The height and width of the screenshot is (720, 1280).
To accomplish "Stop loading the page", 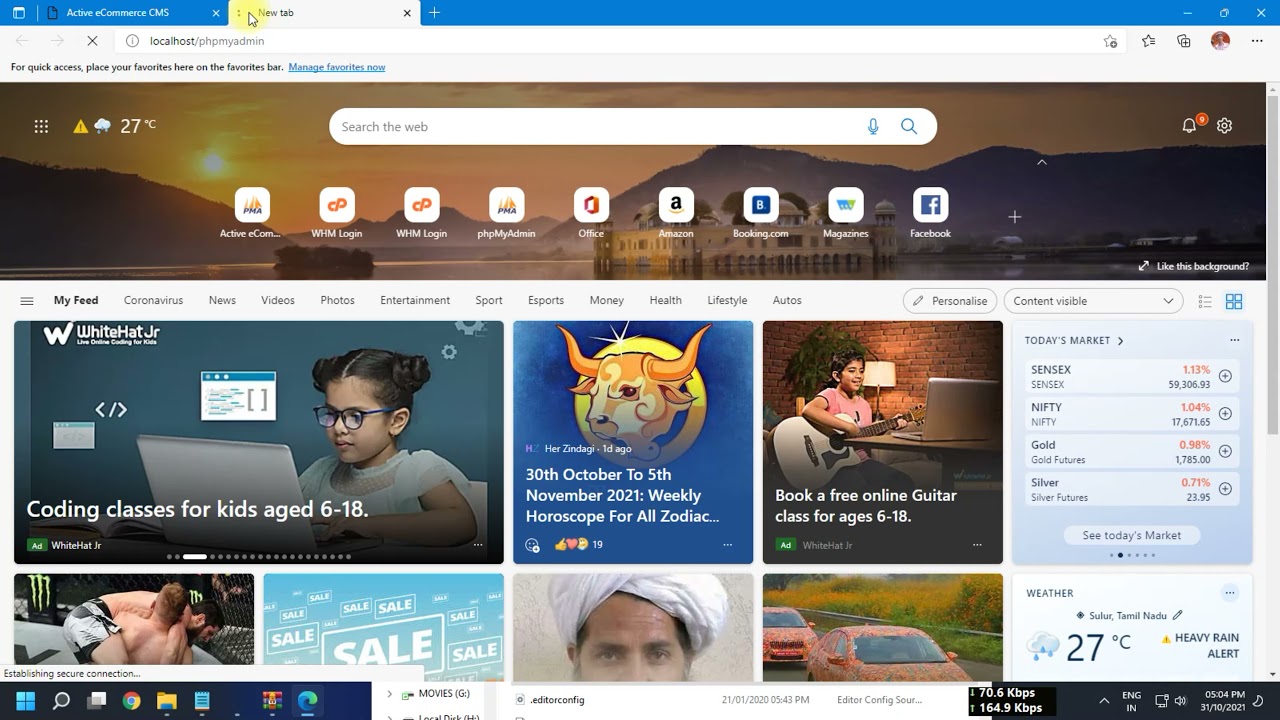I will [x=92, y=41].
